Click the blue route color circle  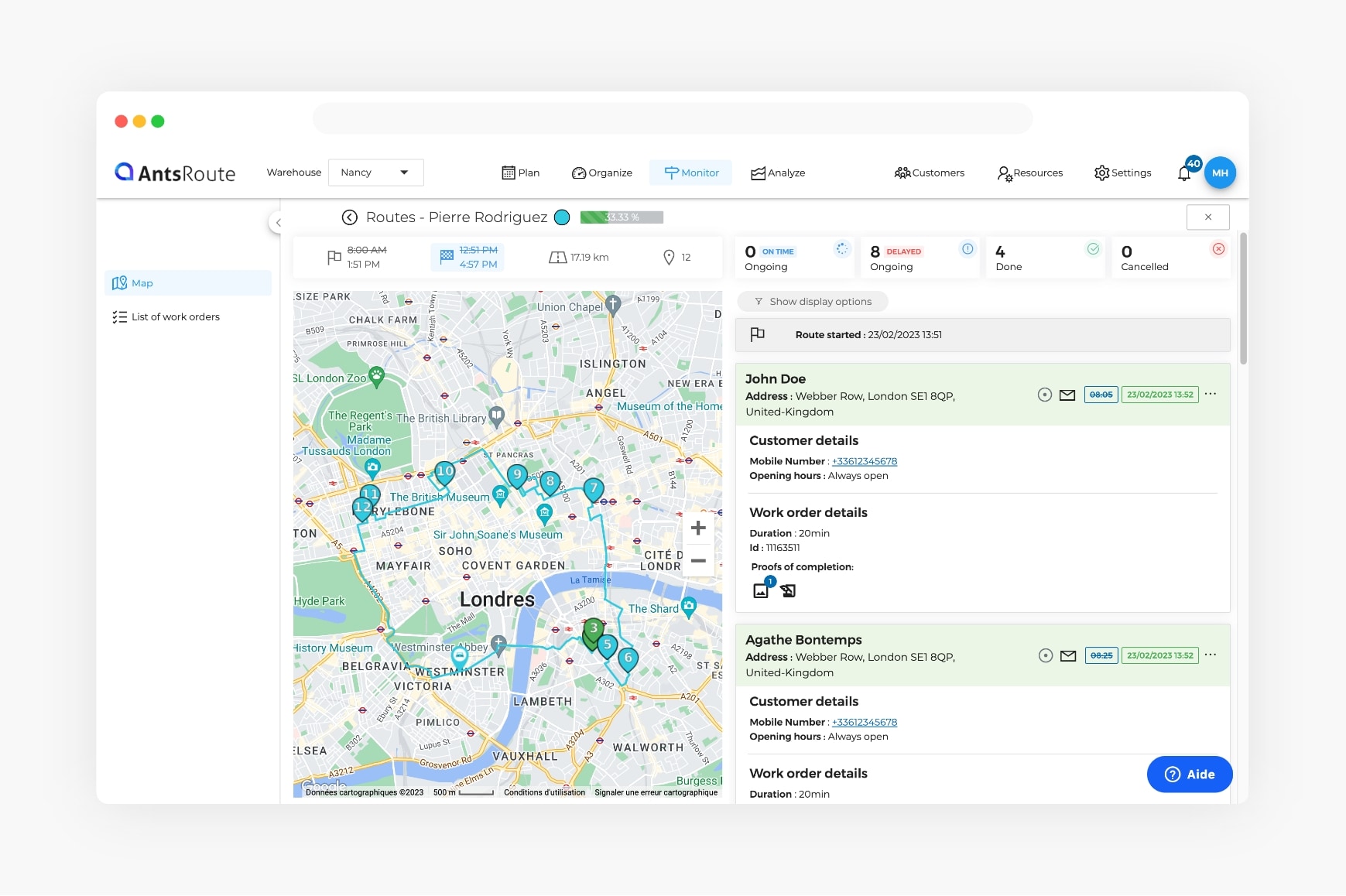(x=563, y=217)
